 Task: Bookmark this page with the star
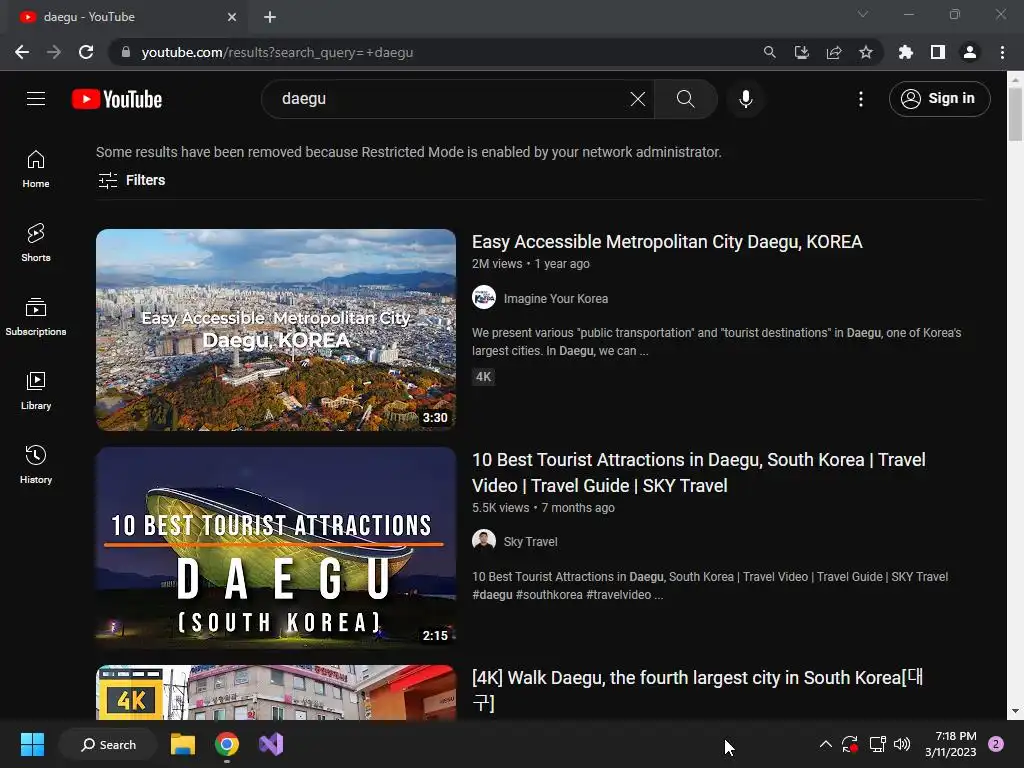click(x=865, y=52)
